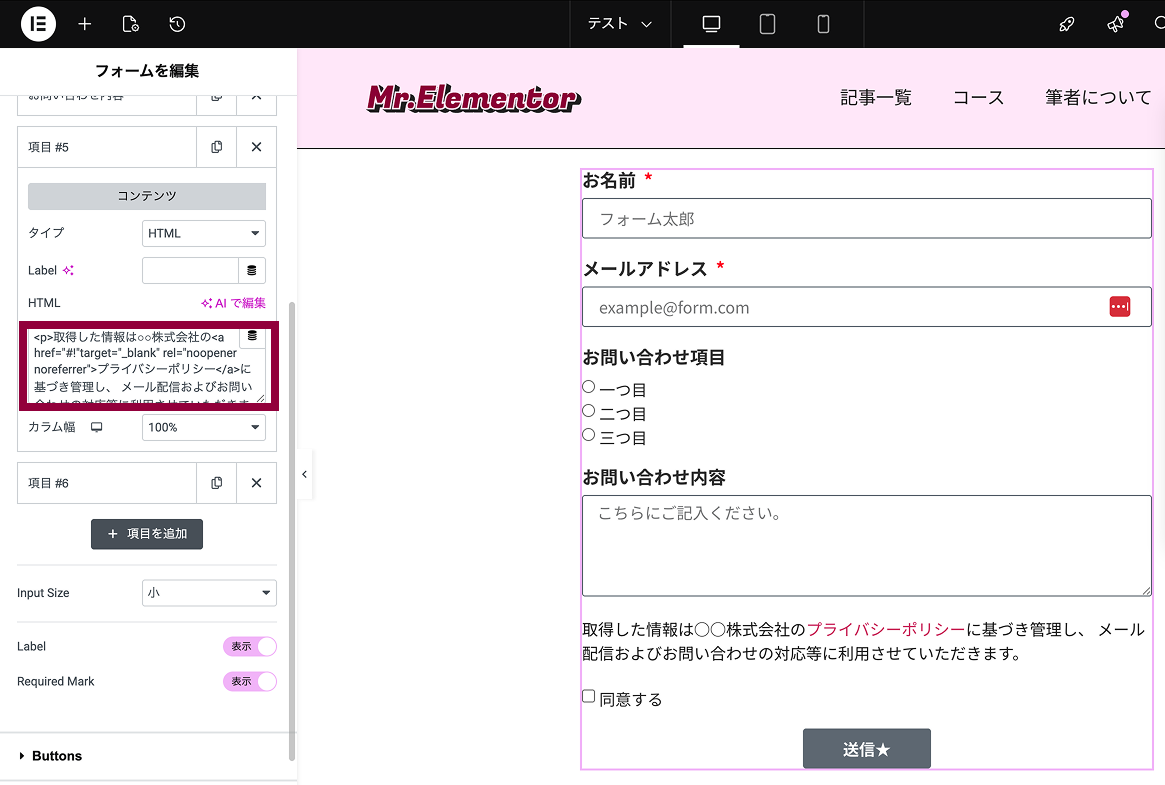Open the 記事一覧 navigation menu item
Screen dimensions: 1165x785
pyautogui.click(x=876, y=97)
